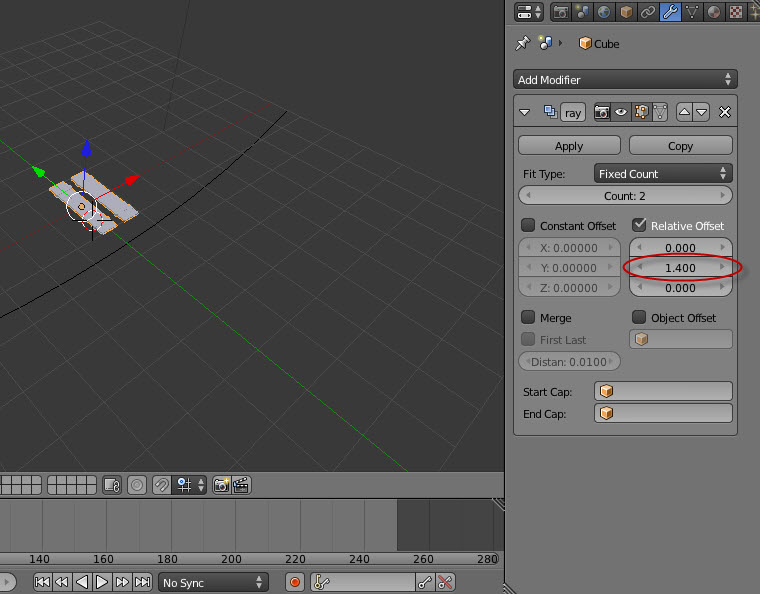Toggle the auto keyframe record button
Viewport: 760px width, 594px height.
pyautogui.click(x=295, y=582)
